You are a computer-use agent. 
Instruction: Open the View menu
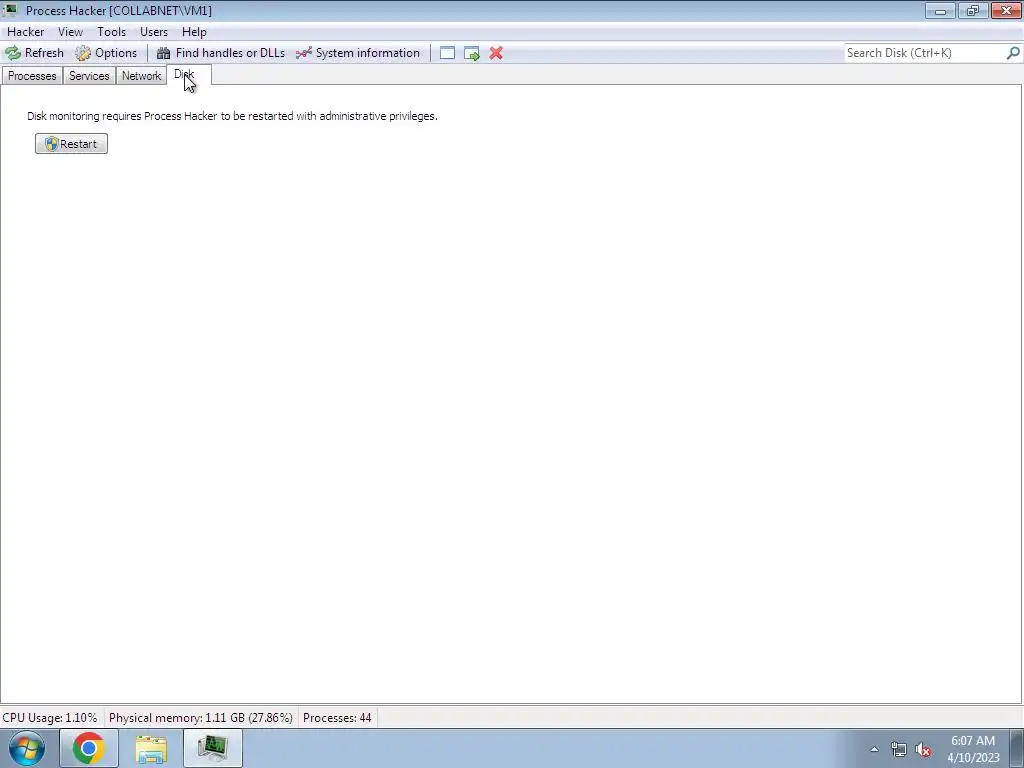pyautogui.click(x=70, y=31)
